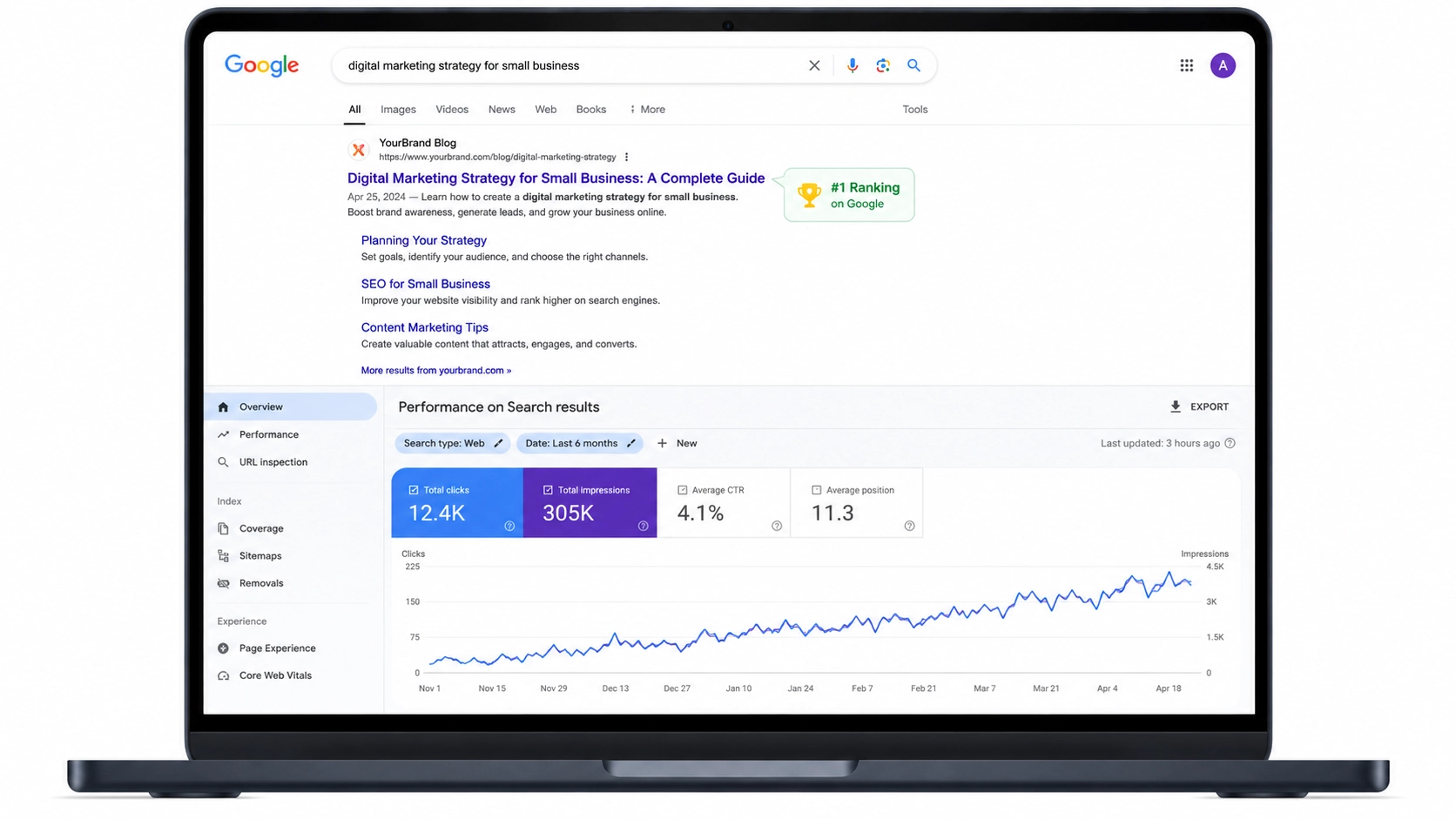1456x819 pixels.
Task: Clear the search box with X icon
Action: point(814,65)
